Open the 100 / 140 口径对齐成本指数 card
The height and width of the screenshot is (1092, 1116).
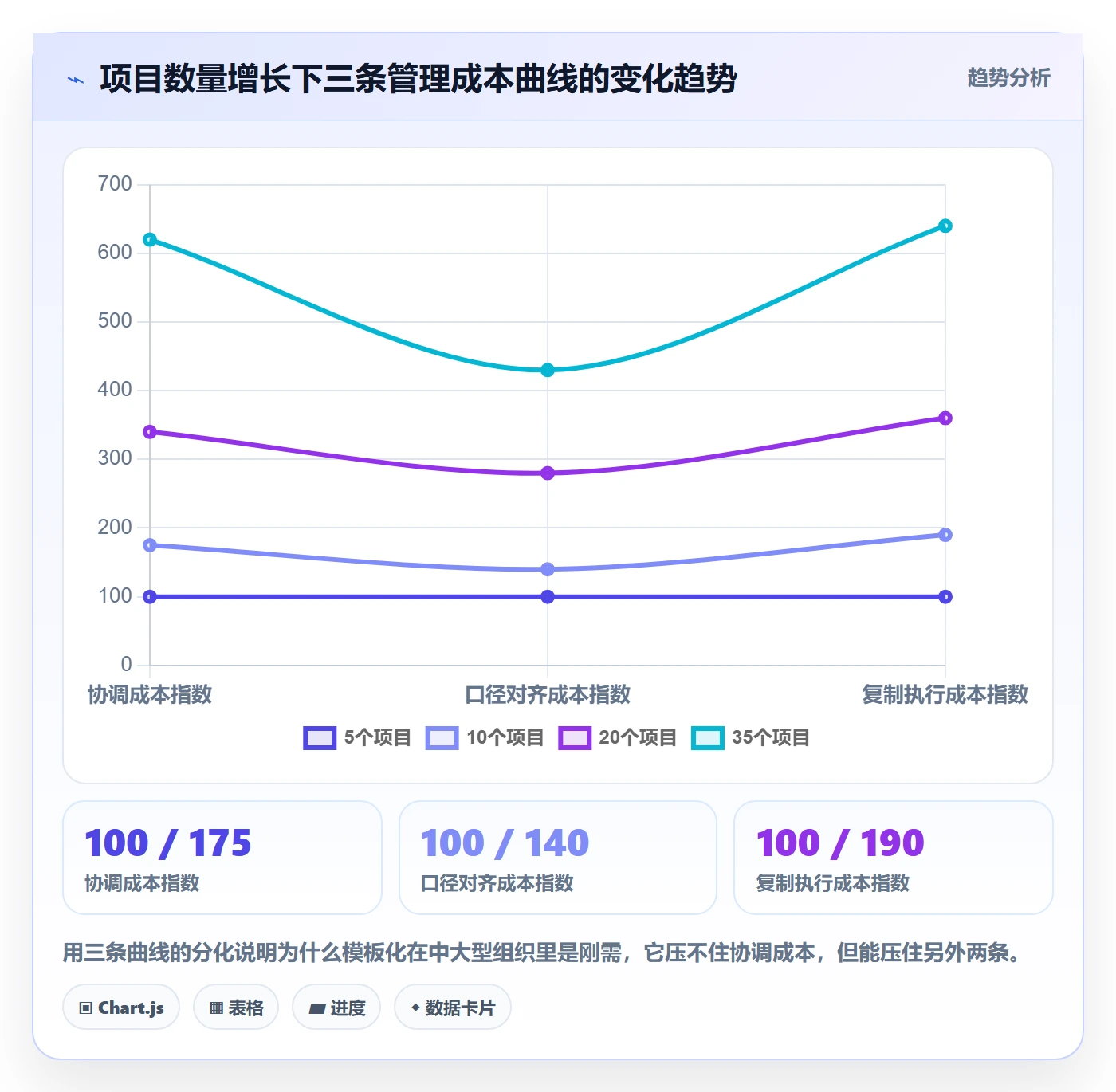click(x=558, y=858)
